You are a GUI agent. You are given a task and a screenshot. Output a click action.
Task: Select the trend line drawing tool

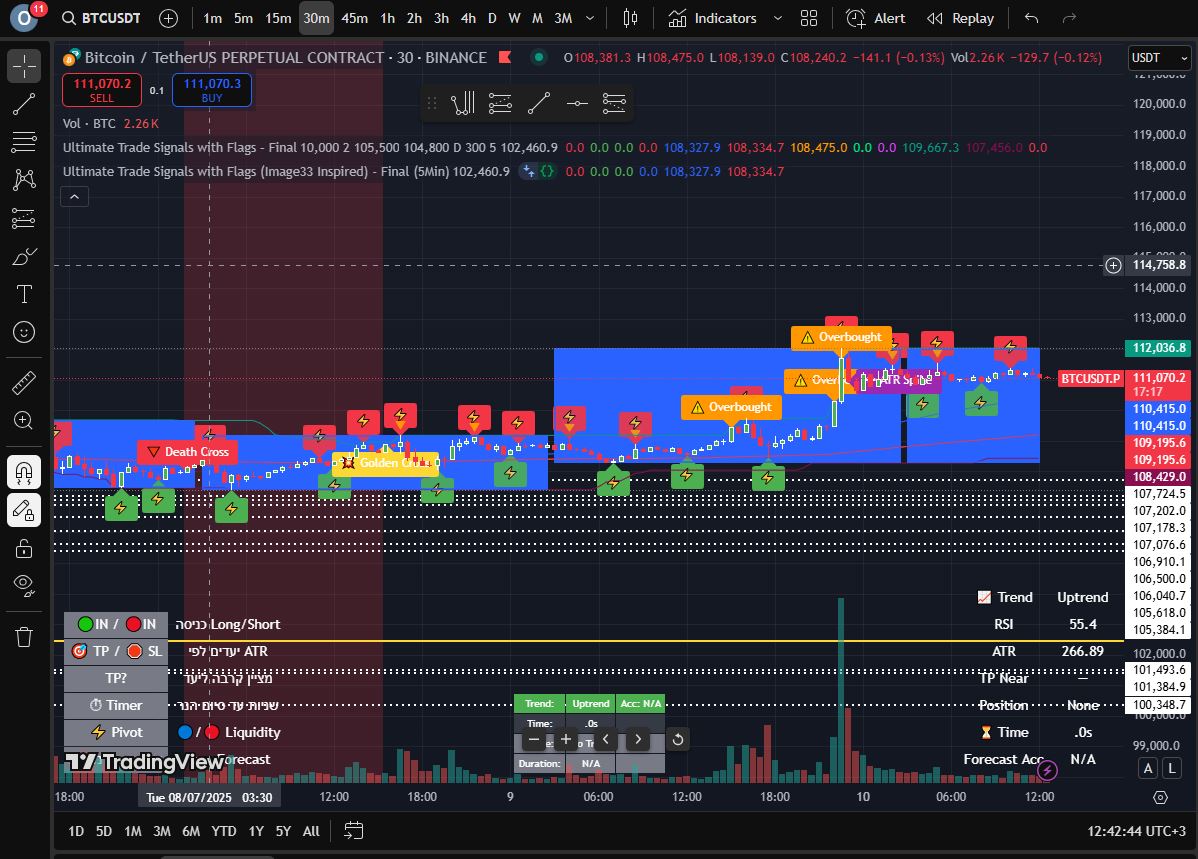(x=24, y=104)
